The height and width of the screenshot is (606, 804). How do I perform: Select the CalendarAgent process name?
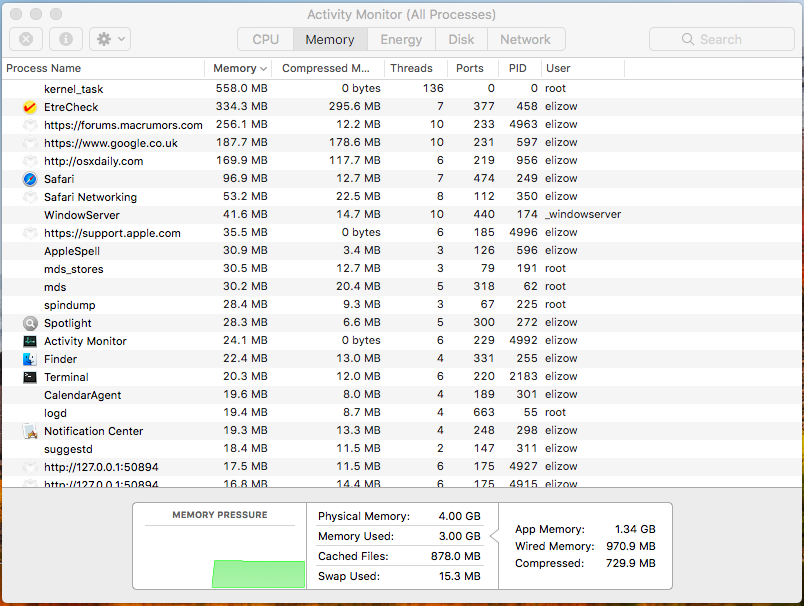point(83,395)
